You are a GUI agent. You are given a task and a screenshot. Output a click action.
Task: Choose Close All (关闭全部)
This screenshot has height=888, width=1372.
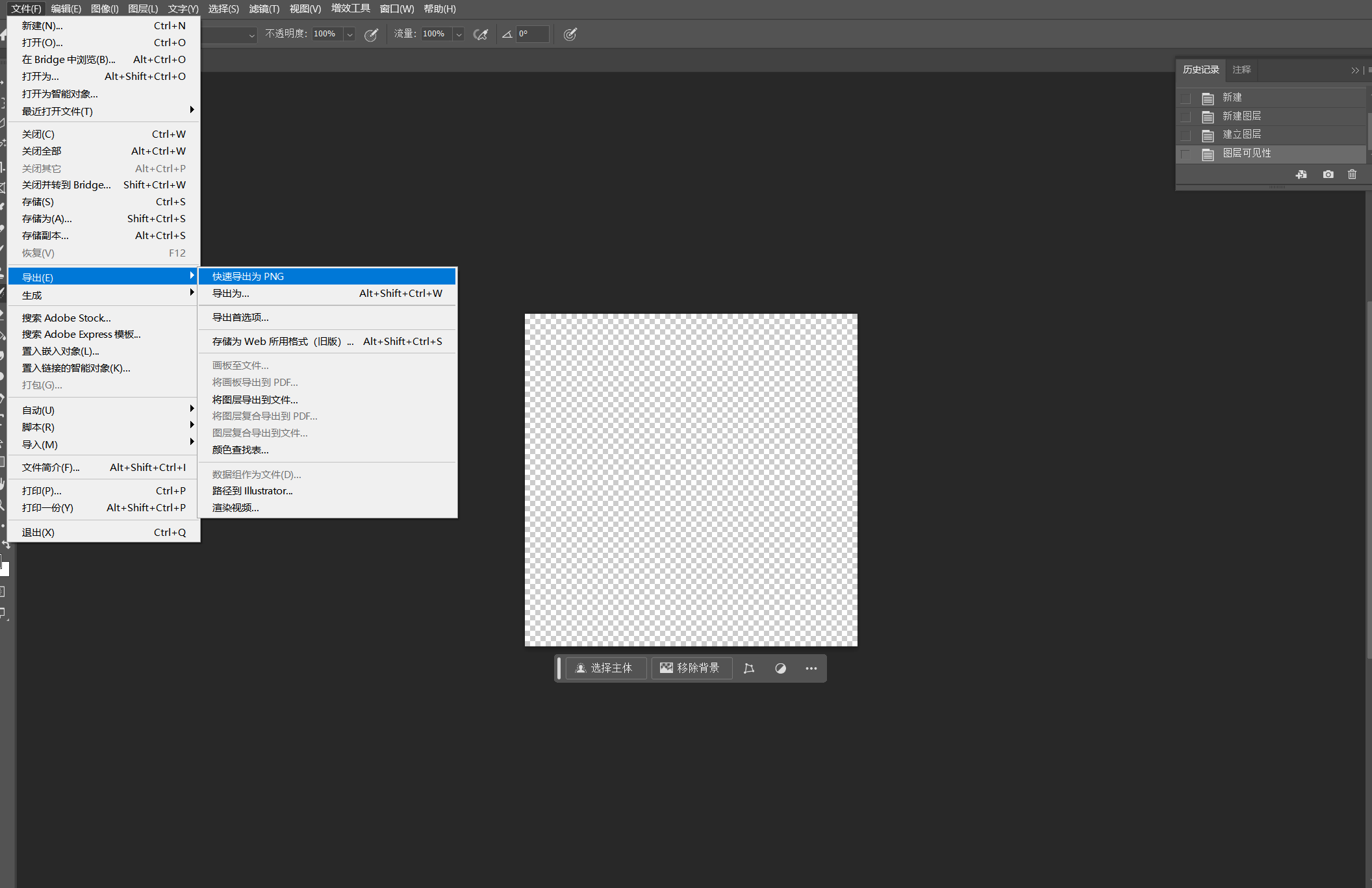click(103, 151)
